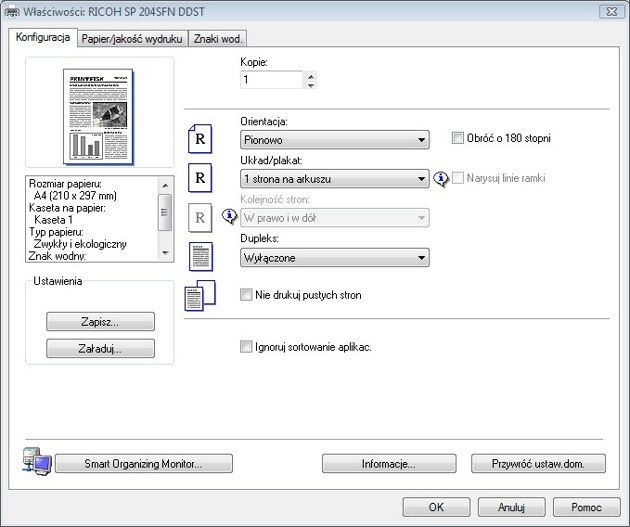Viewport: 630px width, 527px height.
Task: Open help with Pomoc button
Action: 587,507
